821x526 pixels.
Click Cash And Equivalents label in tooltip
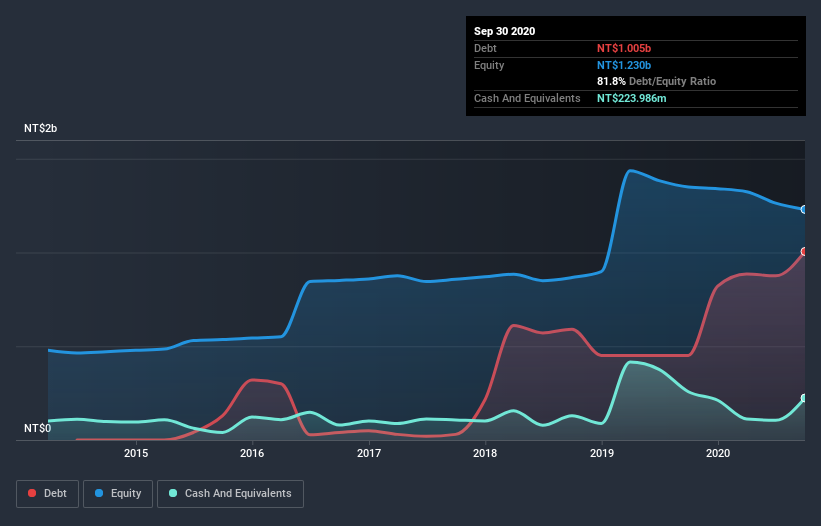tap(527, 98)
